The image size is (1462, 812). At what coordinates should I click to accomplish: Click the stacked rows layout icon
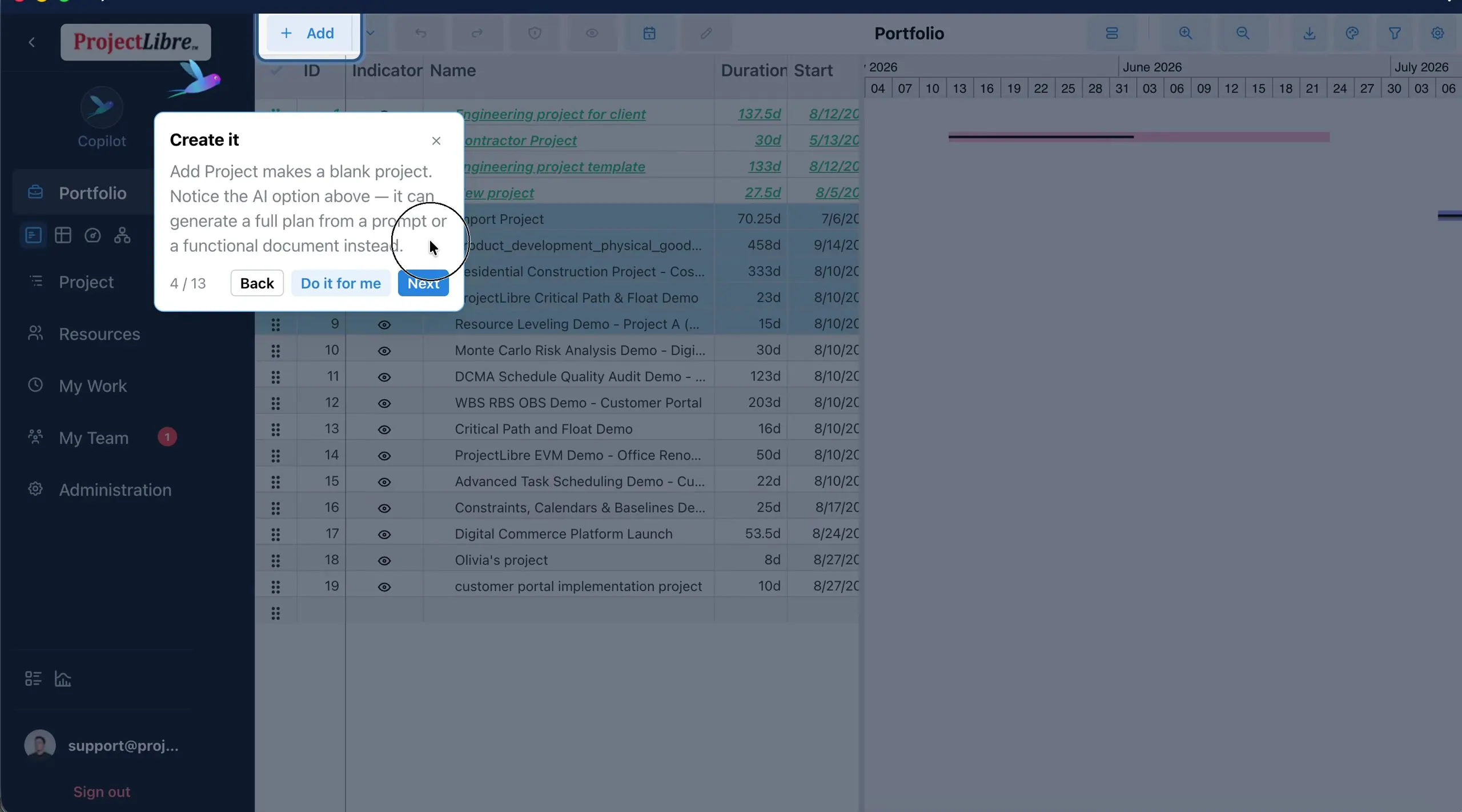pos(1111,33)
